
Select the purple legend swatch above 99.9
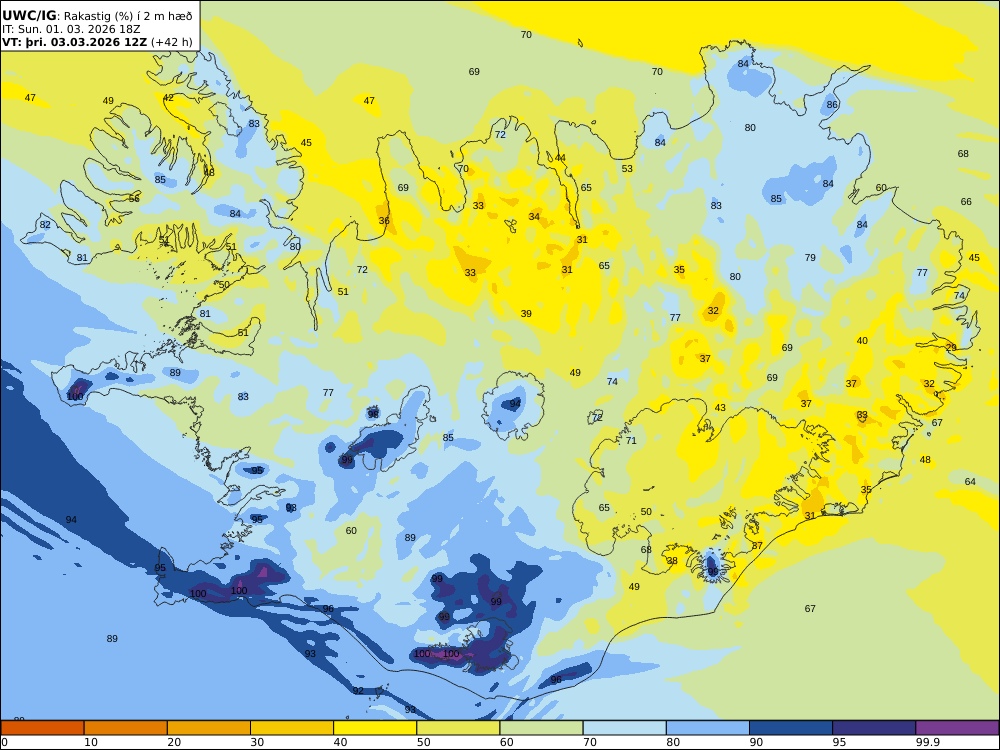click(957, 728)
